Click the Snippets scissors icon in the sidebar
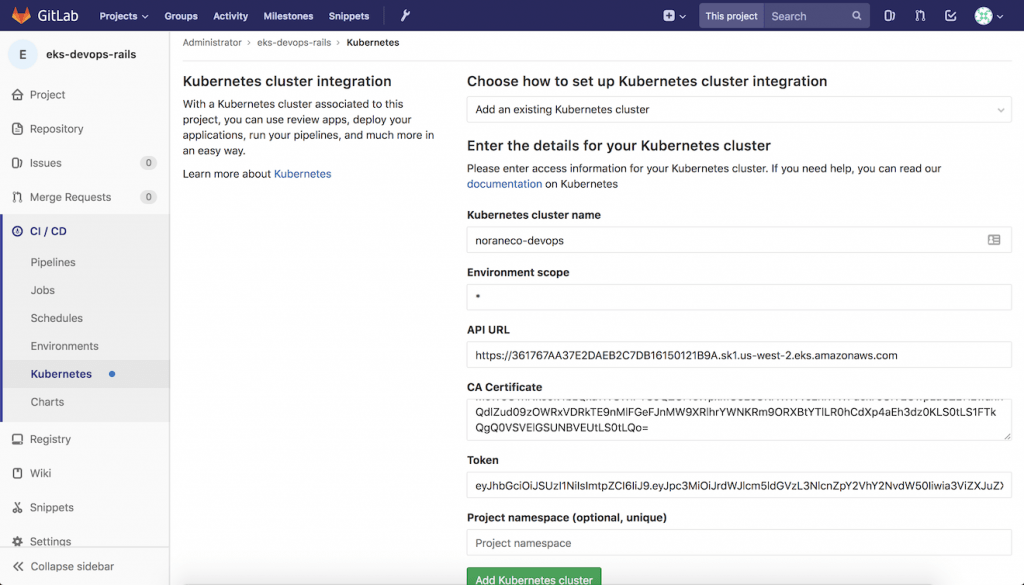 18,507
